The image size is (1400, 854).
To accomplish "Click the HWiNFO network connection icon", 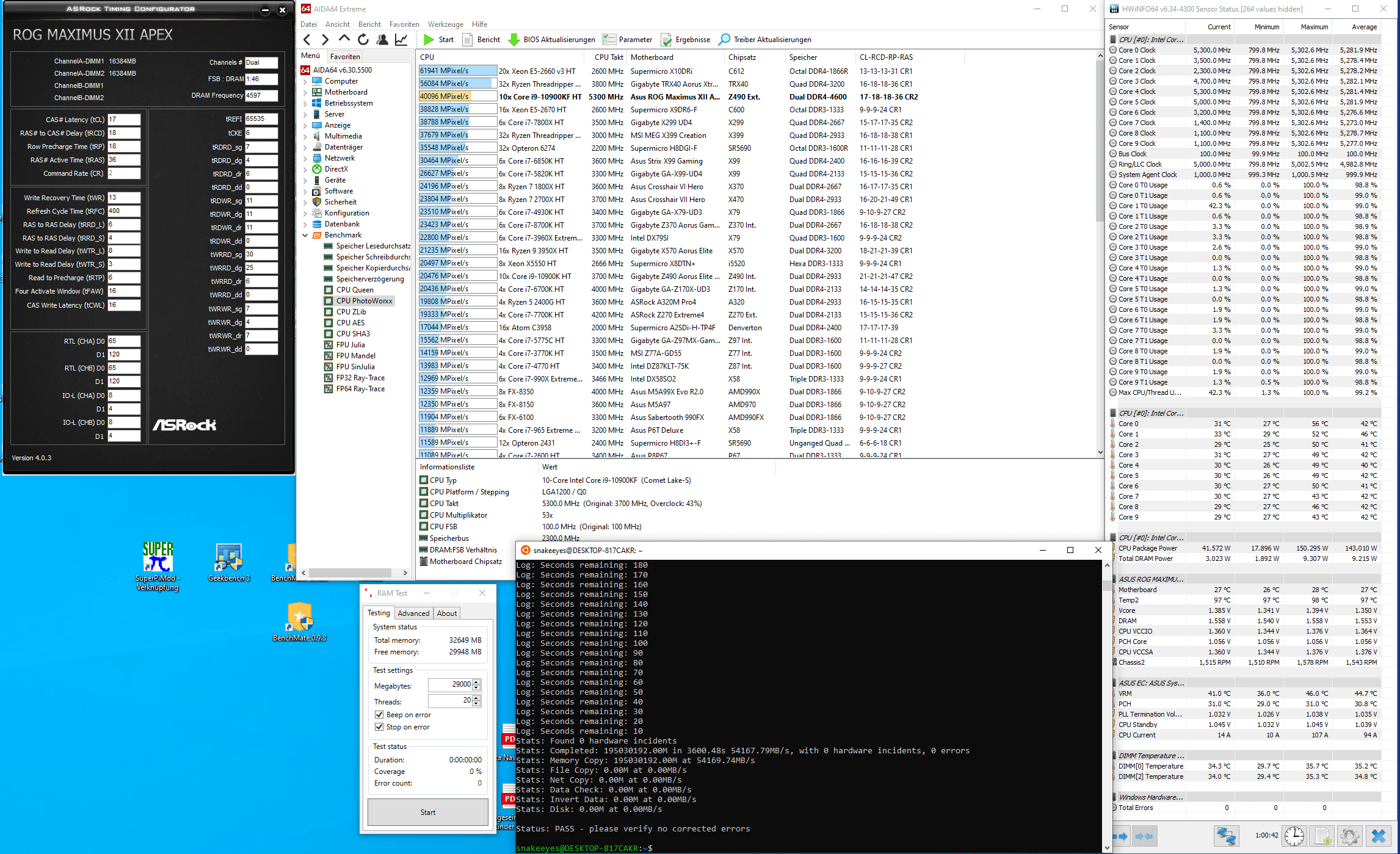I will (1225, 836).
